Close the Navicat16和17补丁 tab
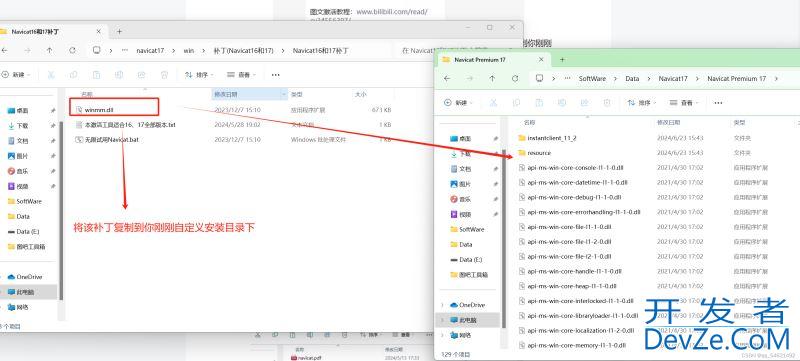800x361 pixels. 98,32
